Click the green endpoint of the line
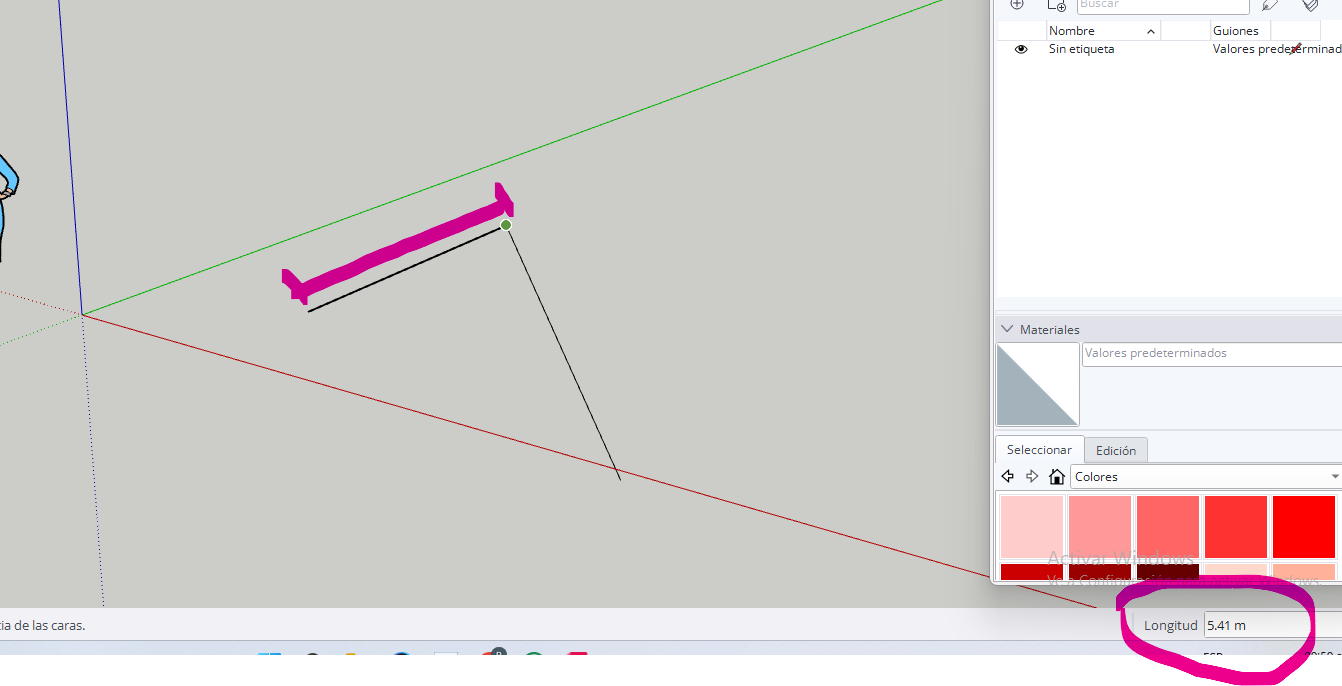Viewport: 1342px width, 686px height. click(506, 225)
